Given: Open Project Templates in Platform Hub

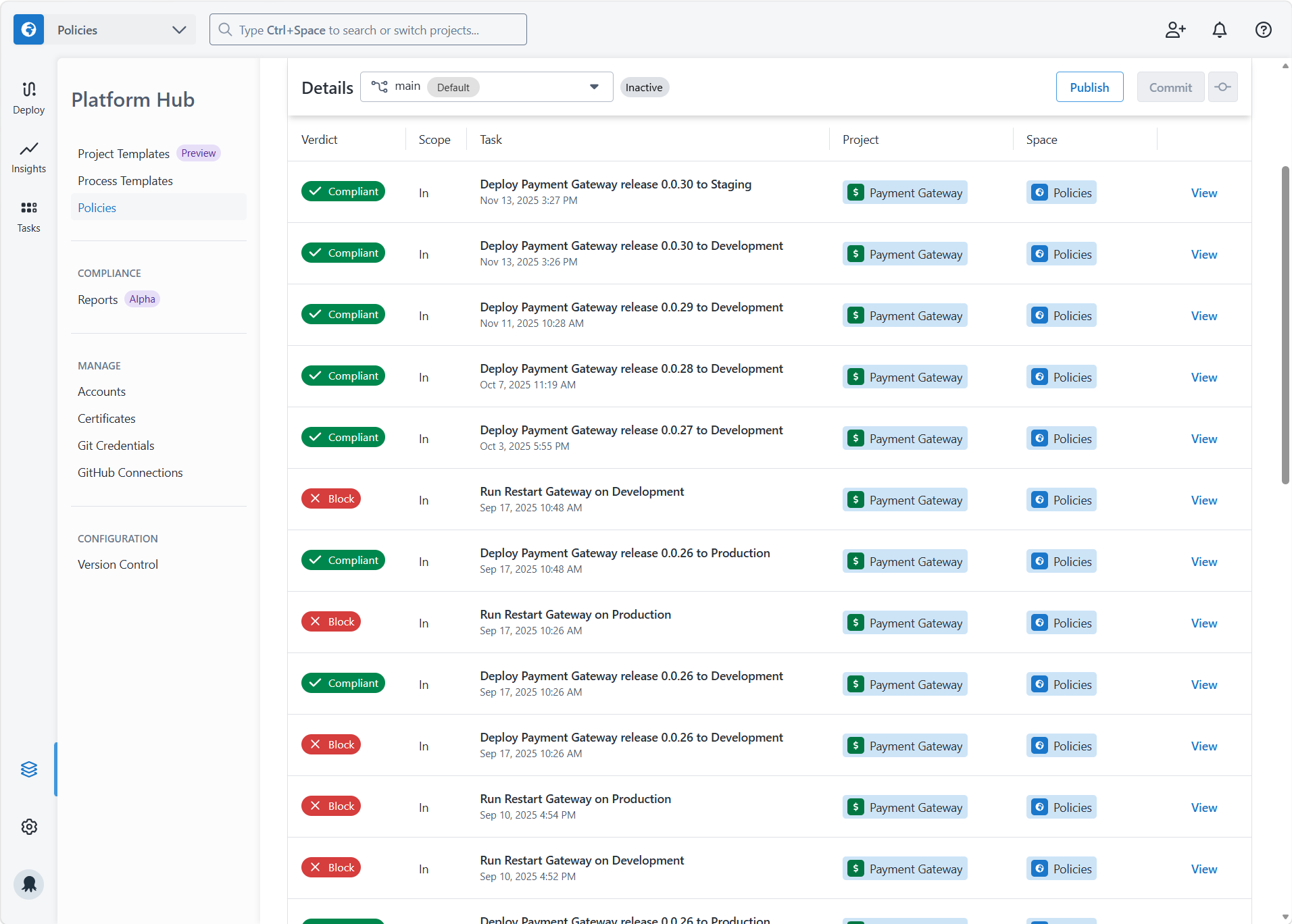Looking at the screenshot, I should point(124,153).
